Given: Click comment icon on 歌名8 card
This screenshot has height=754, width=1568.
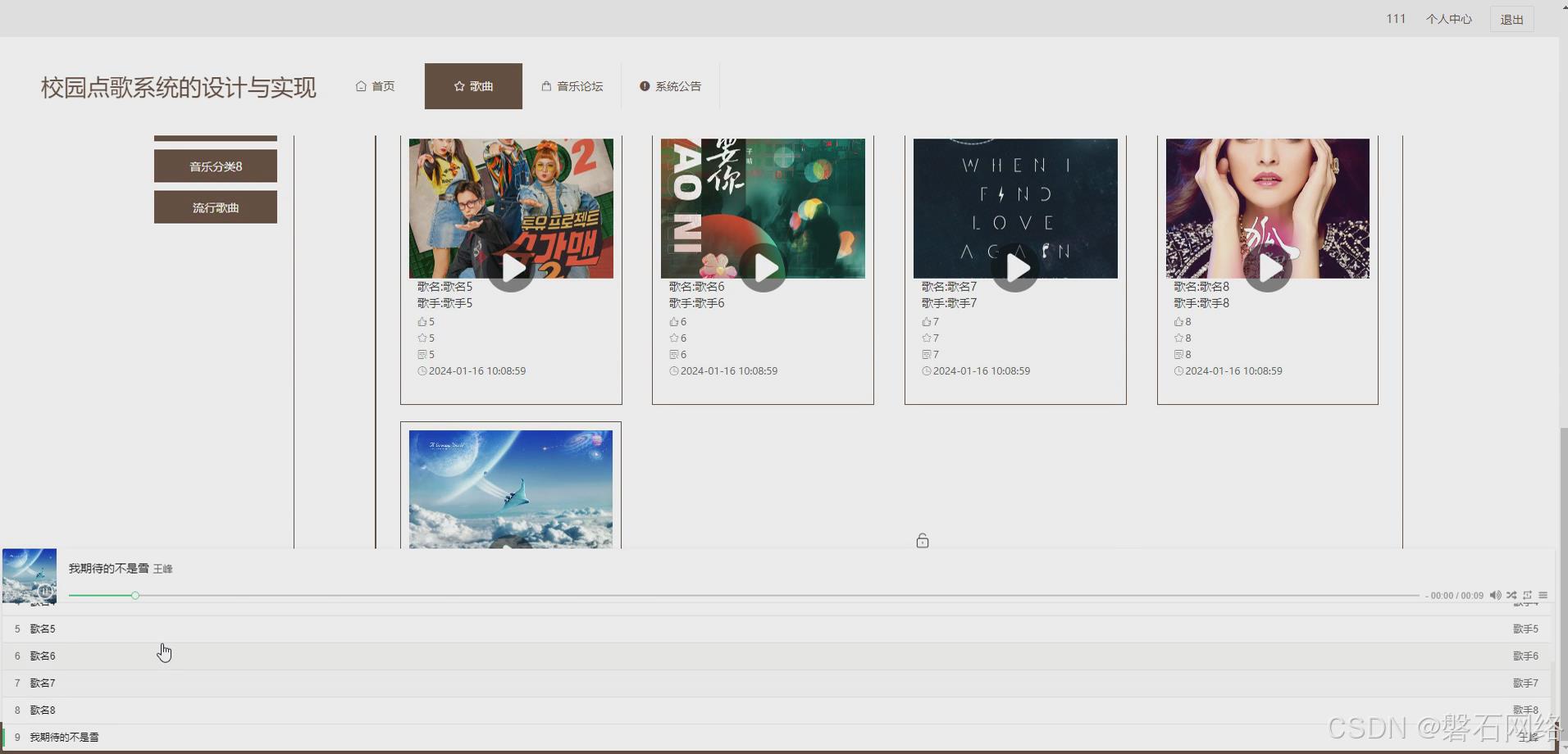Looking at the screenshot, I should [1178, 355].
